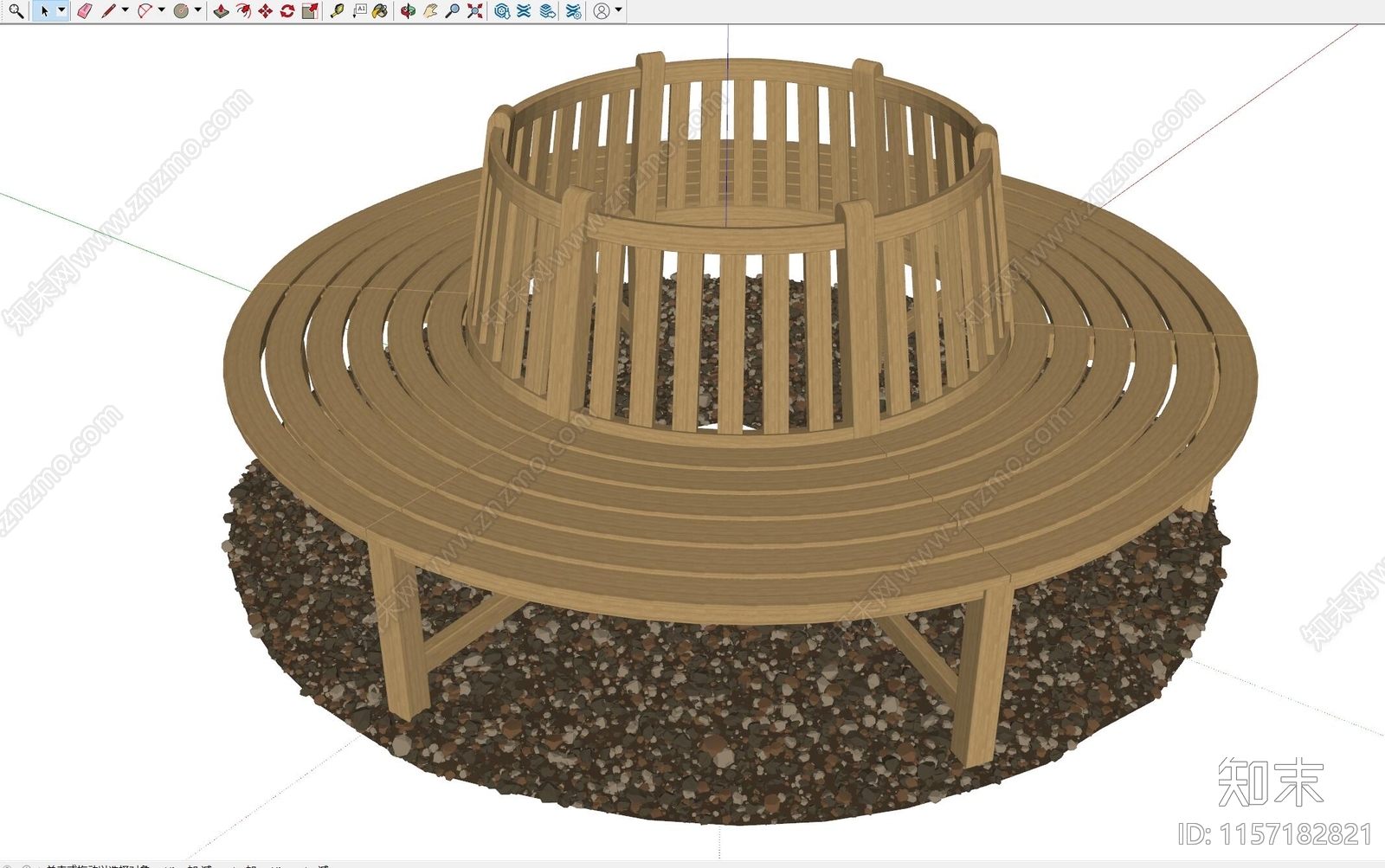Select the Arc tool
1385x868 pixels.
coord(145,11)
